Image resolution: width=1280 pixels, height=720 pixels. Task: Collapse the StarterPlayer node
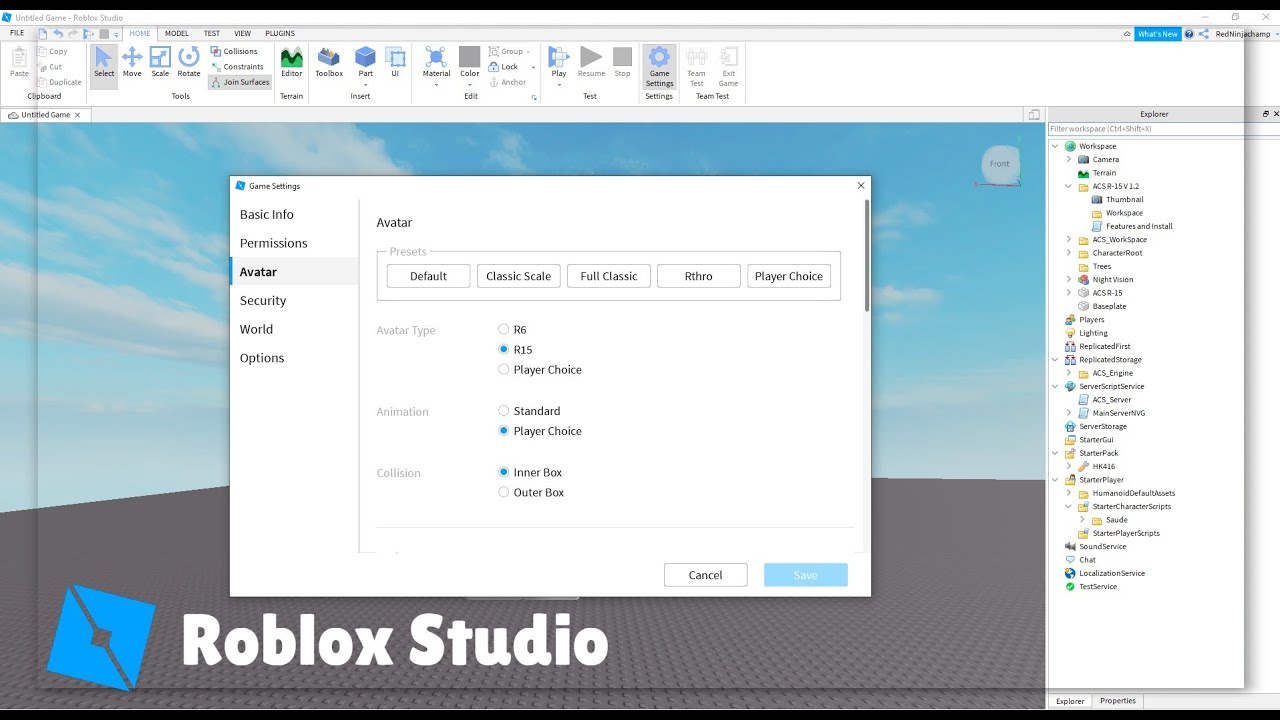1055,479
